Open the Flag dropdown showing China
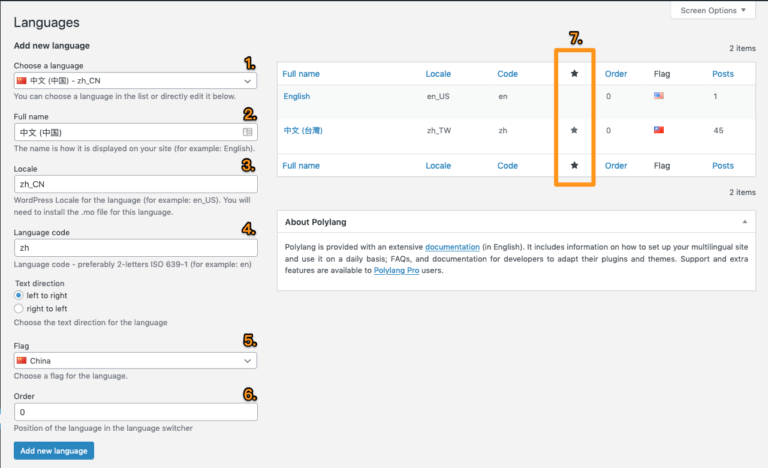This screenshot has width=768, height=468. click(135, 360)
